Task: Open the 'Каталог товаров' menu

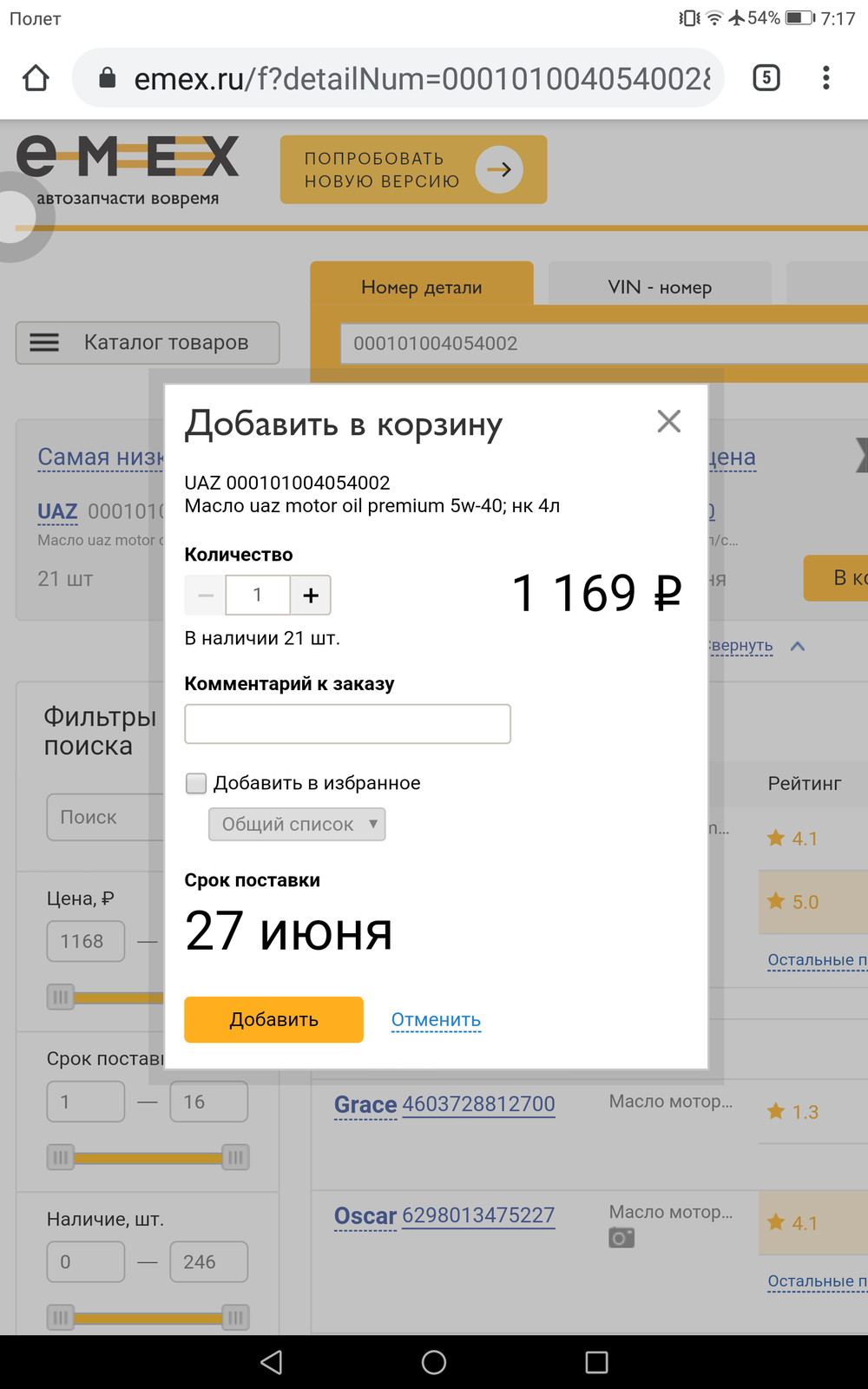Action: coord(148,343)
